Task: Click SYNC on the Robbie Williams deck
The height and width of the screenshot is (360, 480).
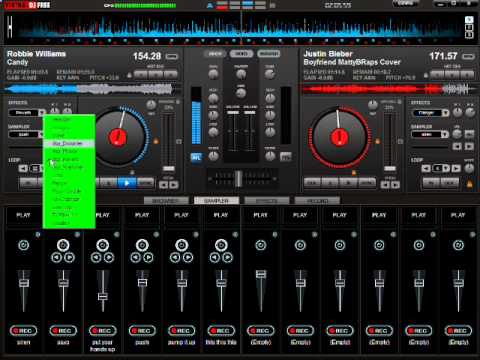Action: click(146, 183)
